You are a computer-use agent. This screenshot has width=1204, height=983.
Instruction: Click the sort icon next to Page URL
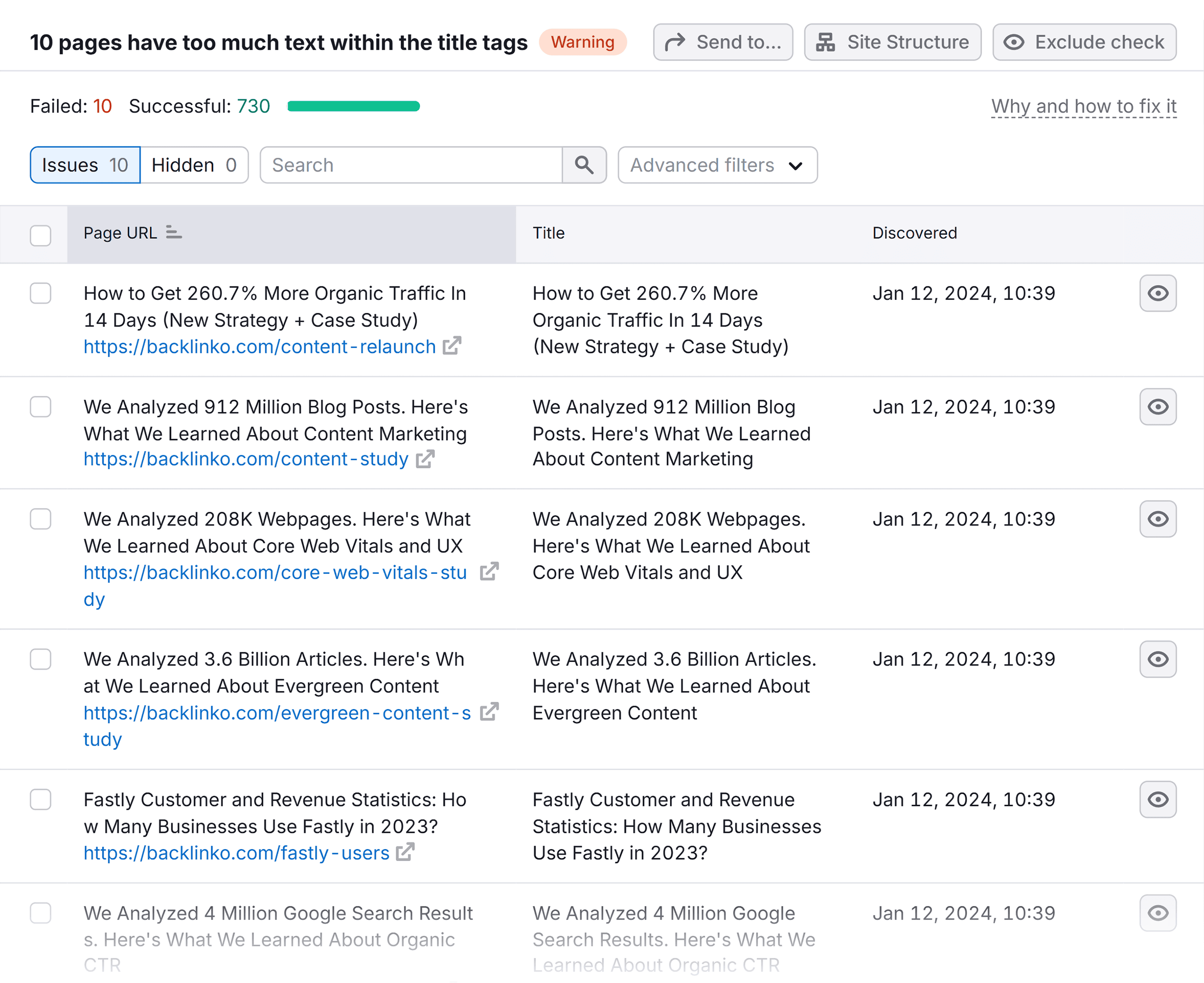173,233
